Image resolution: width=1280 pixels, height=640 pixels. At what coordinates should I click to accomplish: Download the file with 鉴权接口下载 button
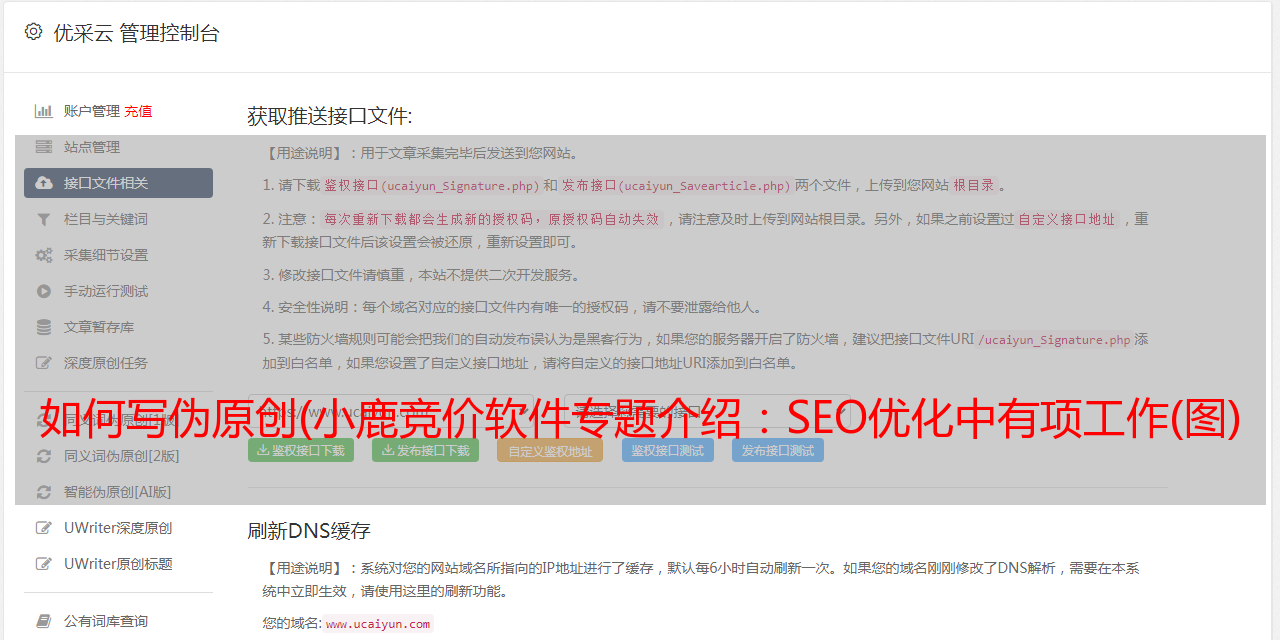pyautogui.click(x=301, y=450)
